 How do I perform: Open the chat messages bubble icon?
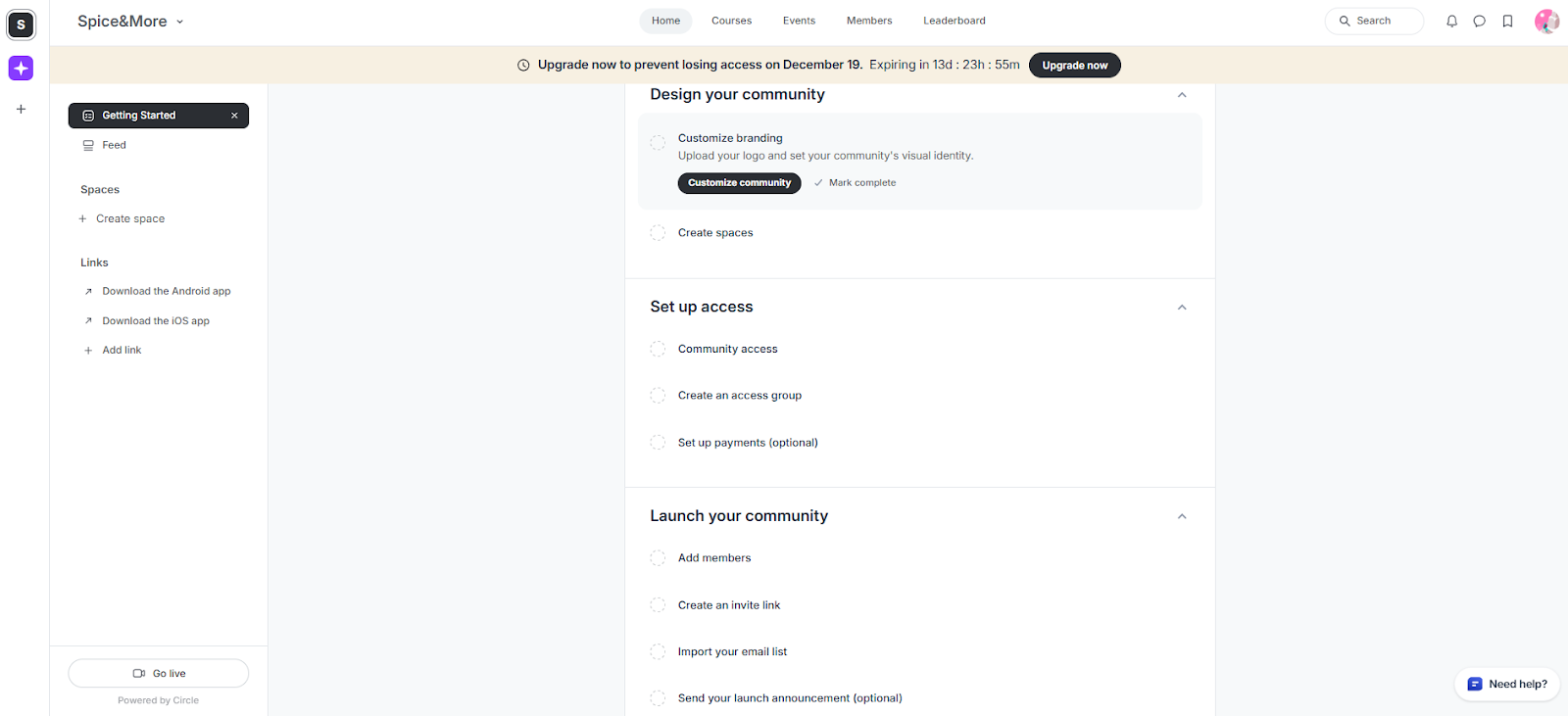[1480, 21]
